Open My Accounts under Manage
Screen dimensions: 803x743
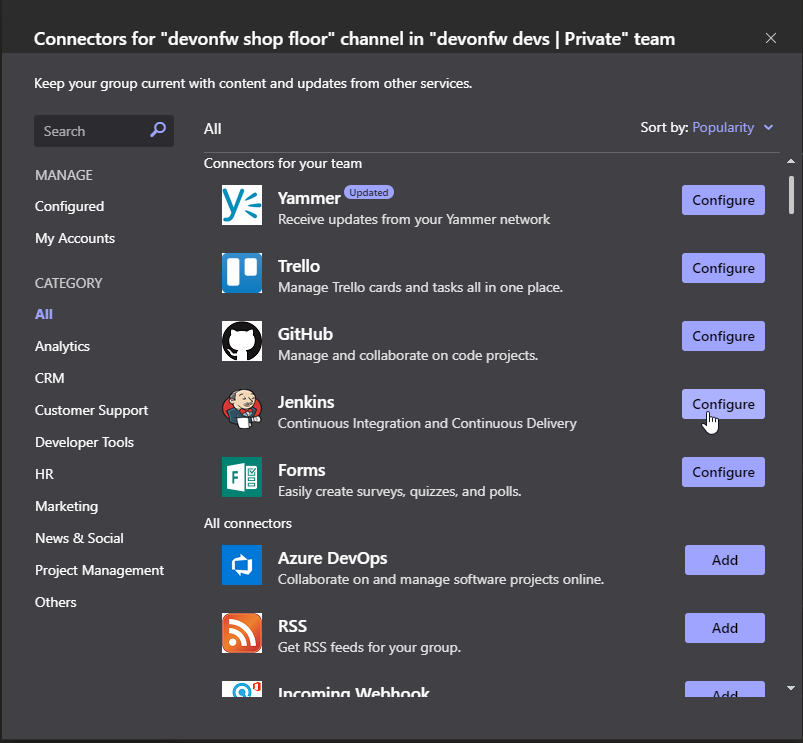click(x=75, y=238)
